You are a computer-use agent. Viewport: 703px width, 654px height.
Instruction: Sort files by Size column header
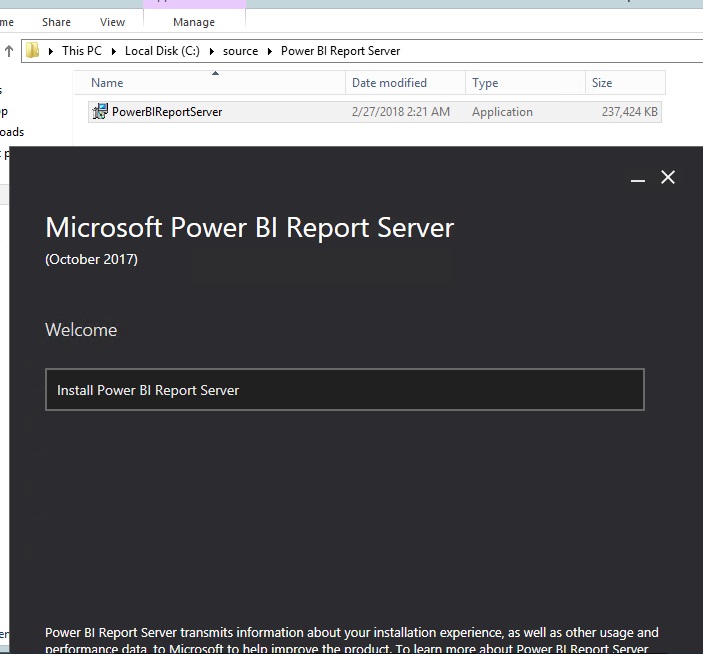tap(625, 82)
